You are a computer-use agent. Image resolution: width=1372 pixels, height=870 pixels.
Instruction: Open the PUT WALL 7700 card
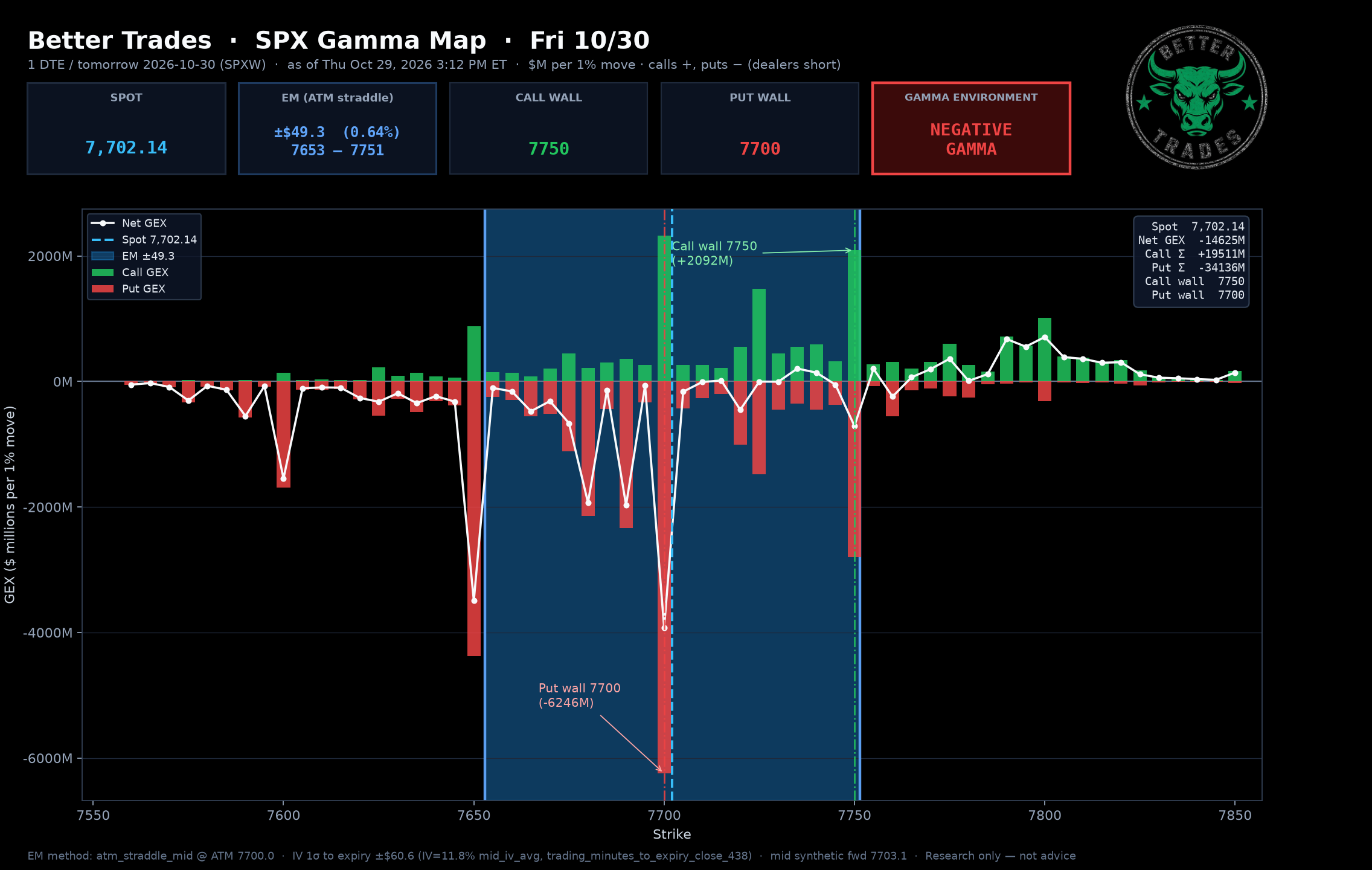click(760, 129)
